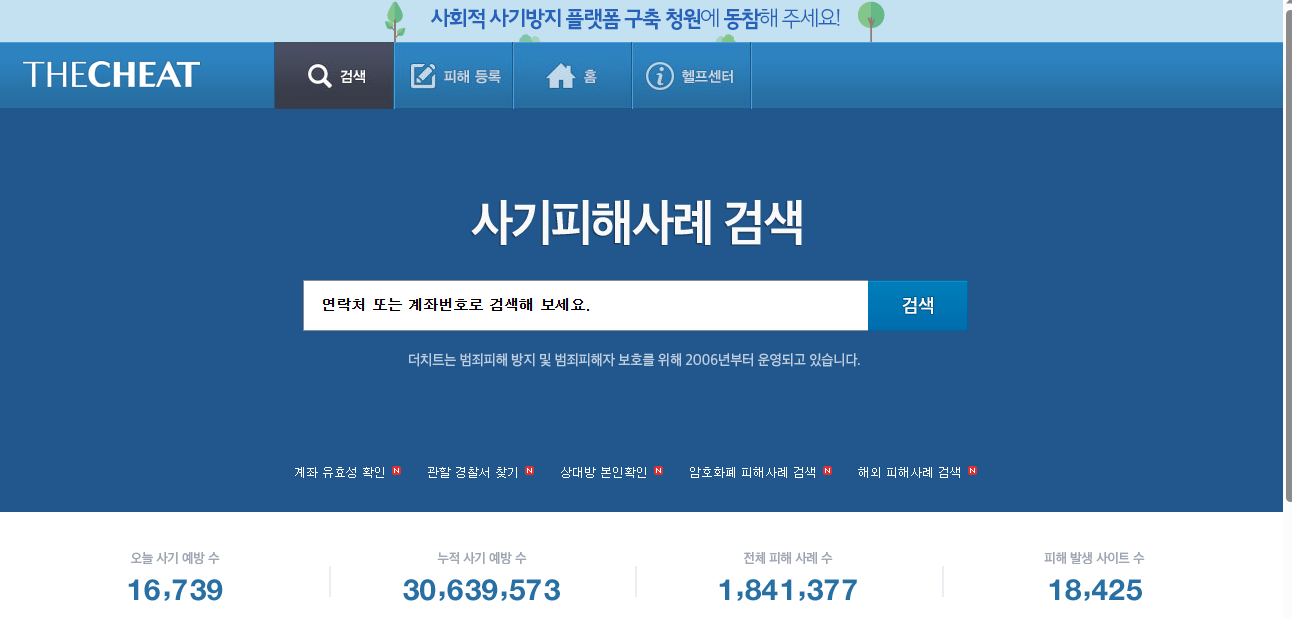1292x618 pixels.
Task: Click the blue 검색 submit button
Action: [917, 305]
